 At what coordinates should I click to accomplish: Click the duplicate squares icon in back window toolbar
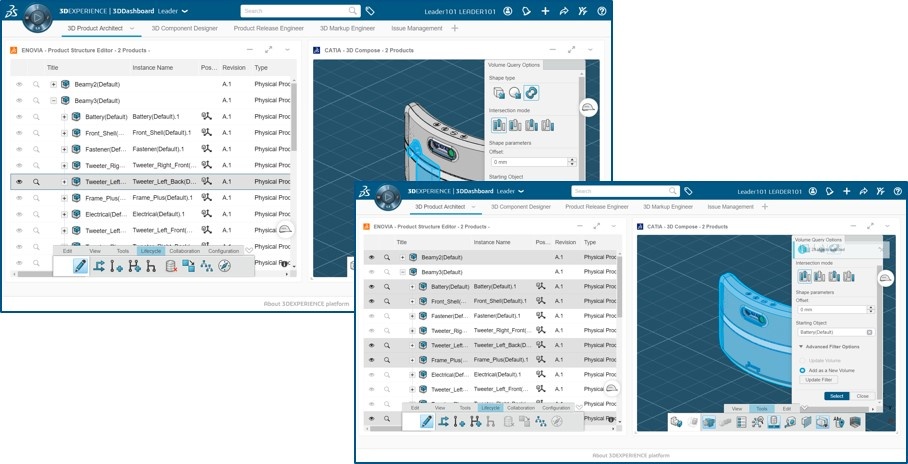pos(188,266)
